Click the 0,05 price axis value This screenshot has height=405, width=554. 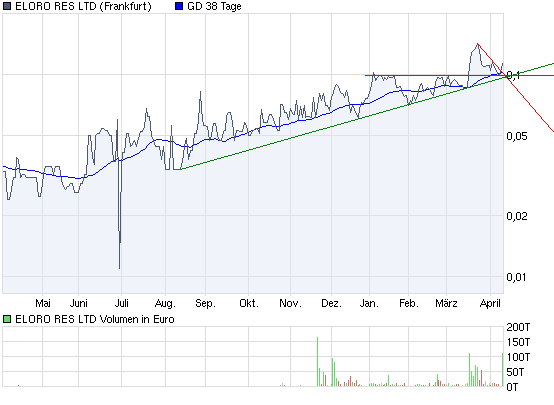pos(517,136)
